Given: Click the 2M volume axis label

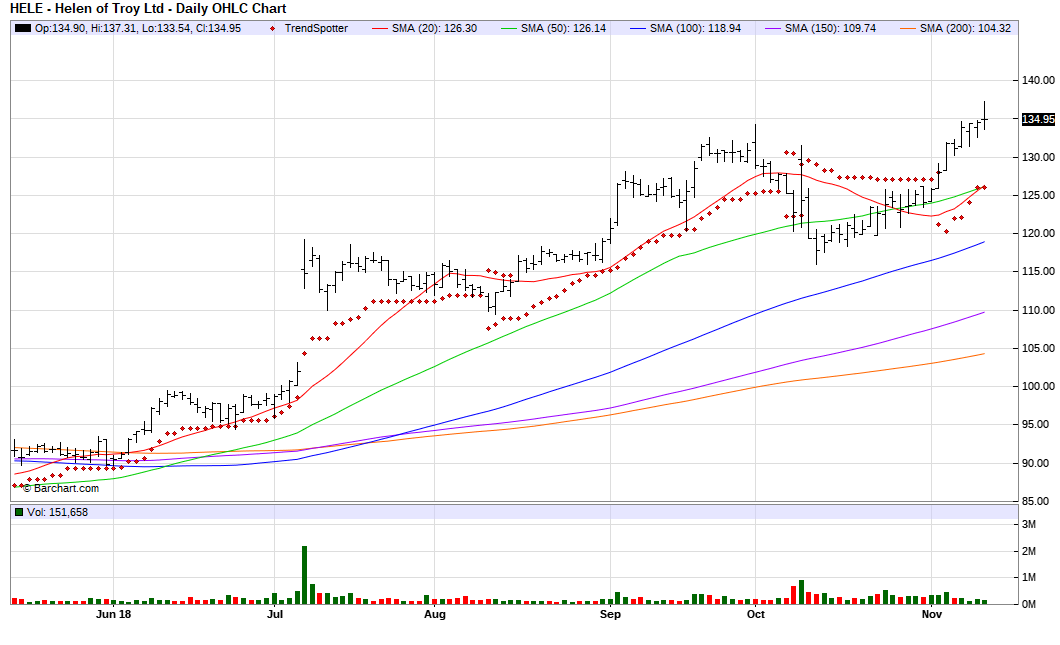Looking at the screenshot, I should (x=1029, y=551).
